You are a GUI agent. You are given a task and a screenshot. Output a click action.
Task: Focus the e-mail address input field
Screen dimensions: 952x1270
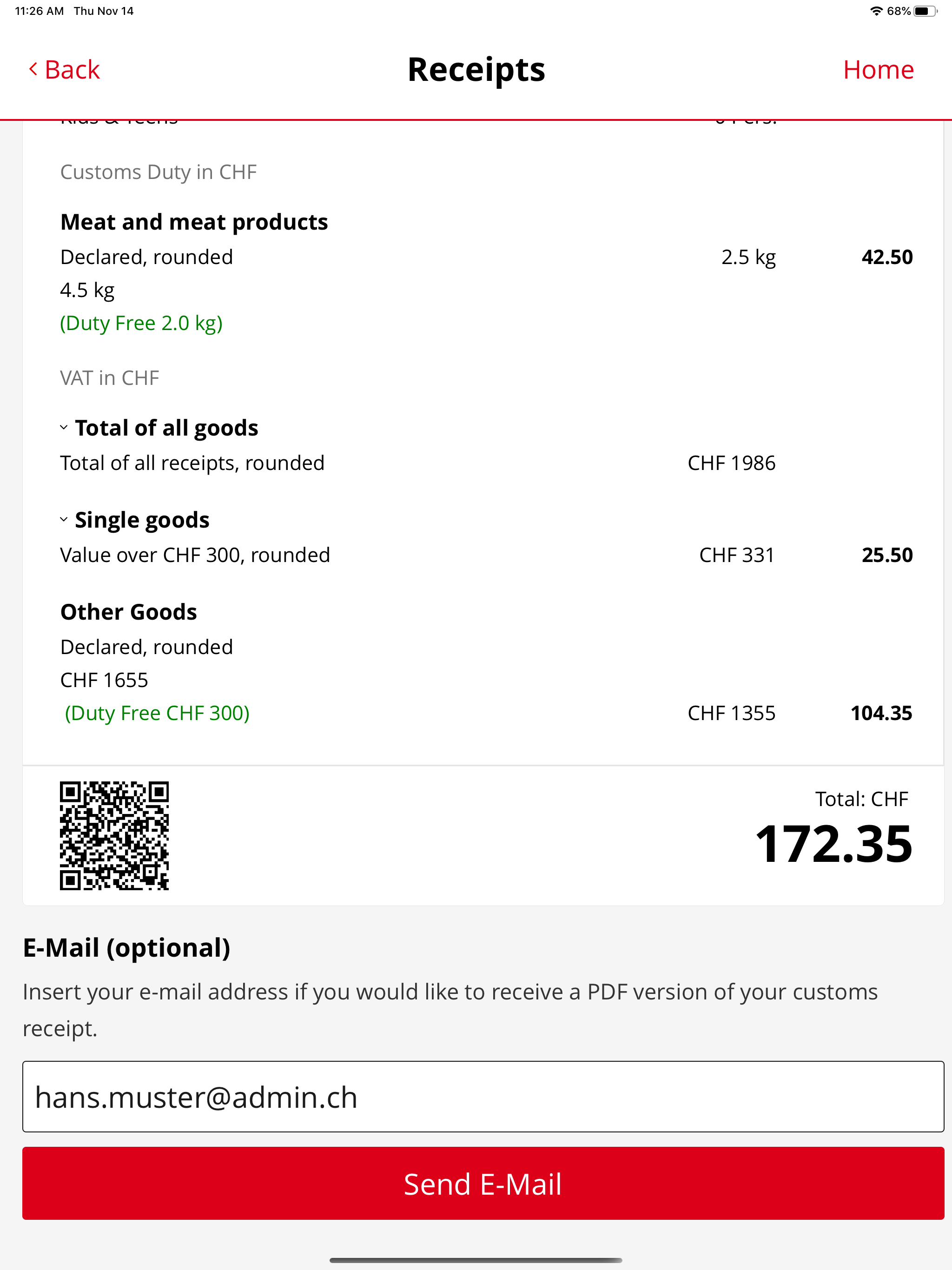coord(483,1097)
